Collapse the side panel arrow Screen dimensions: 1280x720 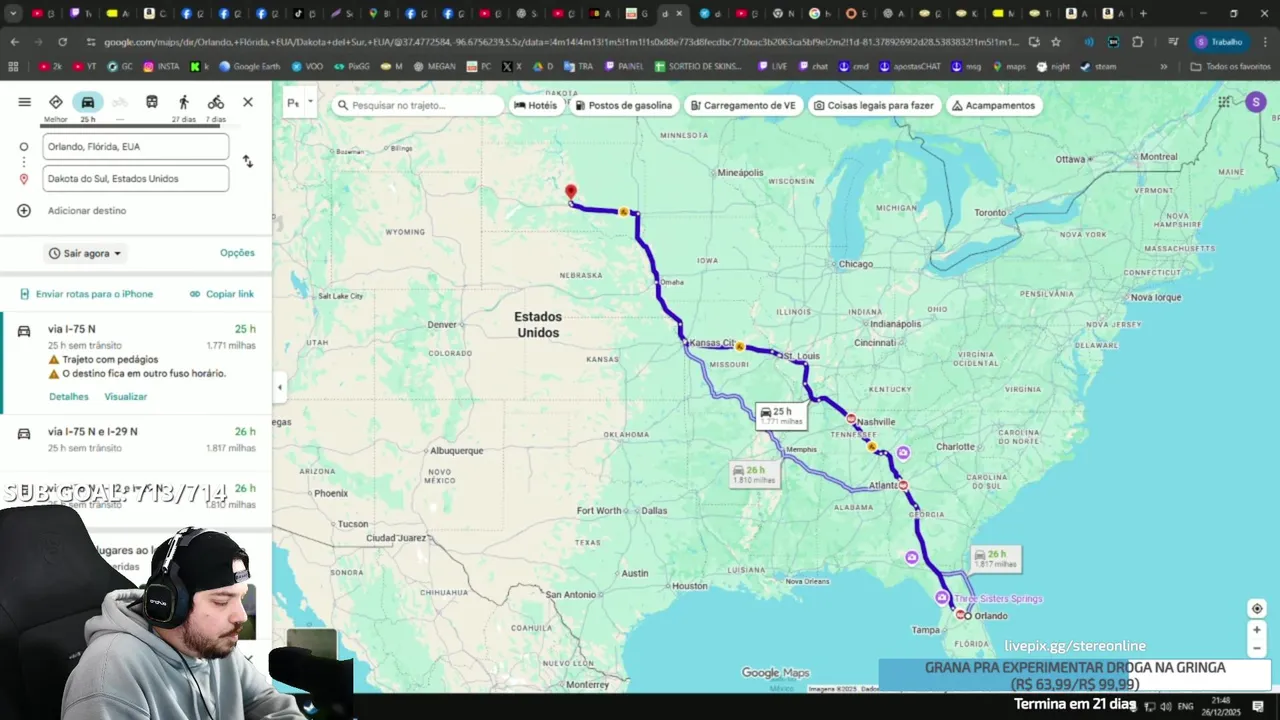tap(279, 387)
